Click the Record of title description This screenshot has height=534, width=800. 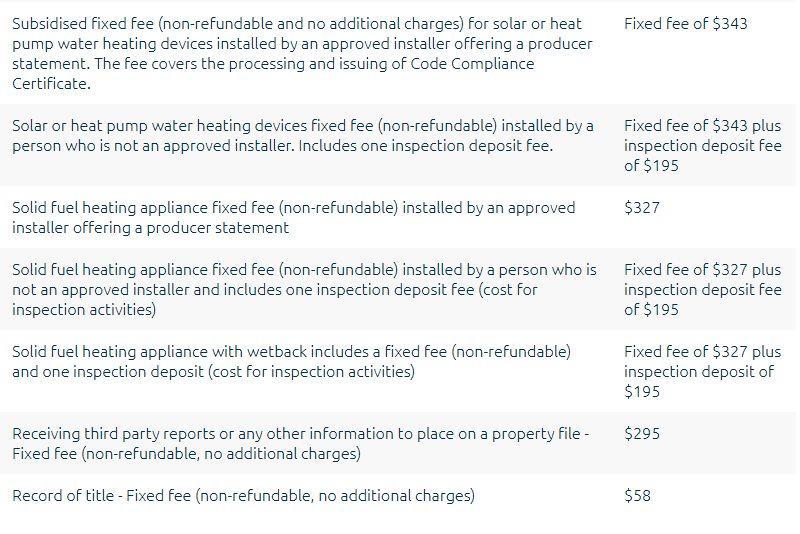tap(243, 496)
